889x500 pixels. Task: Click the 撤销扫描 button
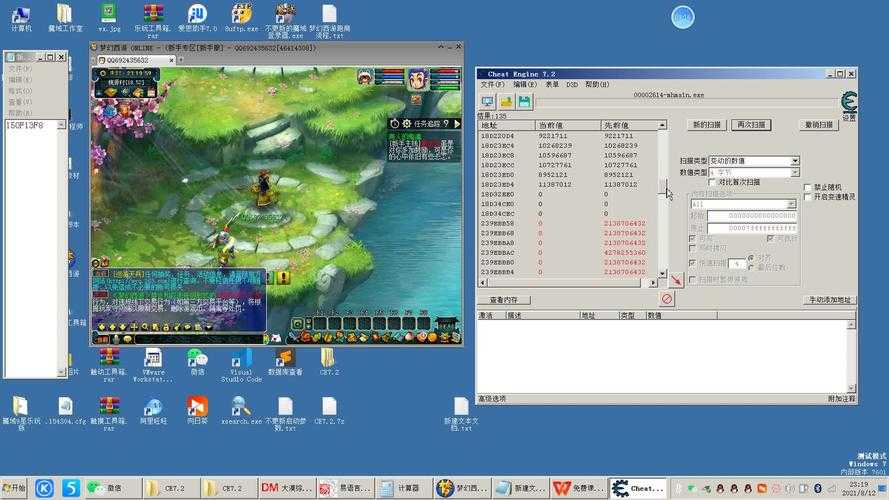(x=819, y=125)
